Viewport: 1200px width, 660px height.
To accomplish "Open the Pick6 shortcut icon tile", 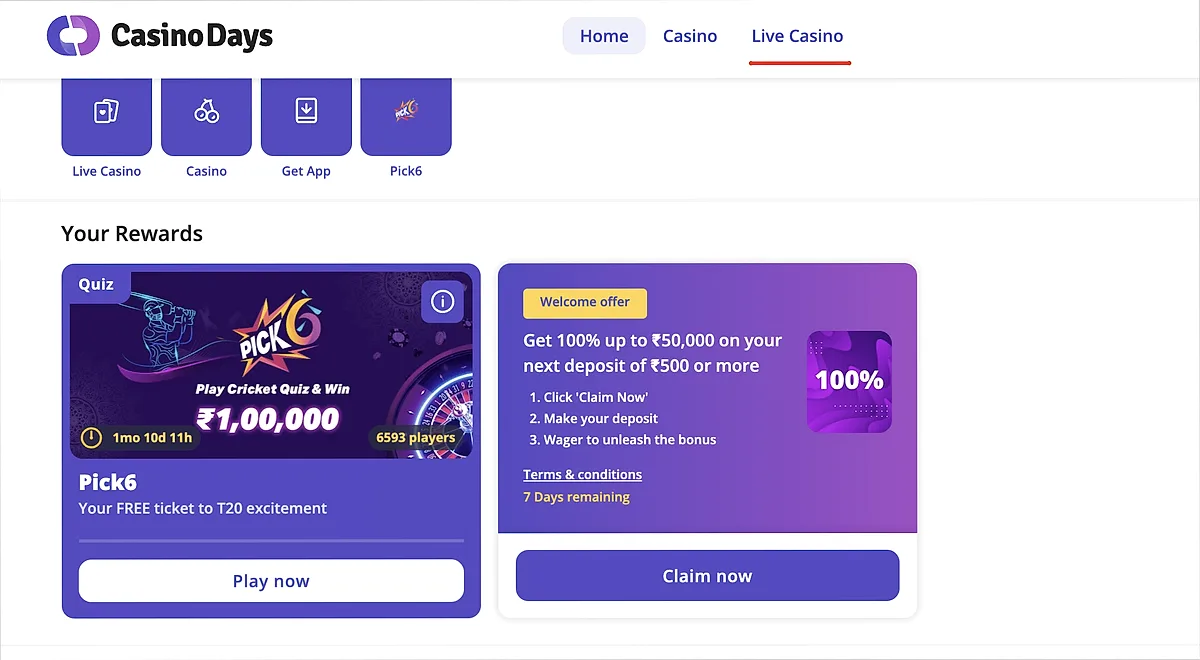I will pyautogui.click(x=406, y=112).
